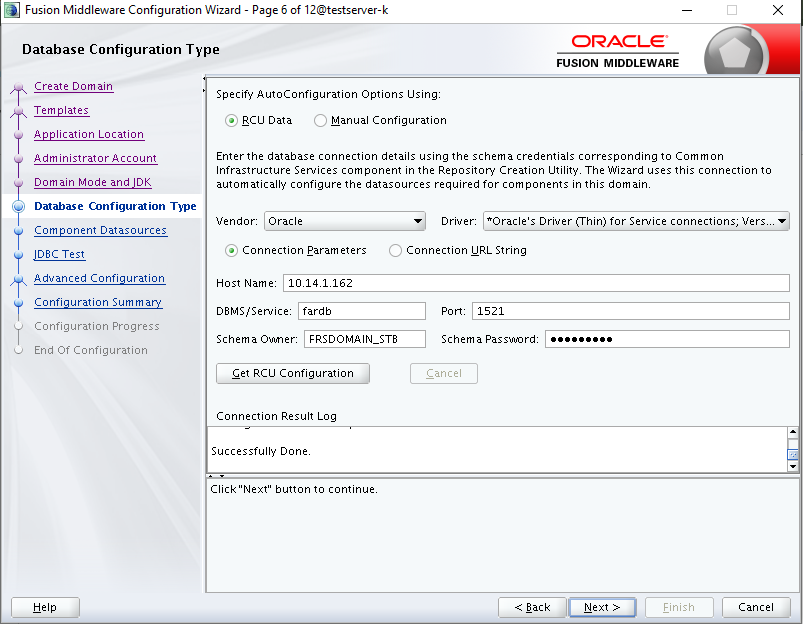
Task: Click the 'Click "Next" button to continue.' message
Action: (294, 489)
